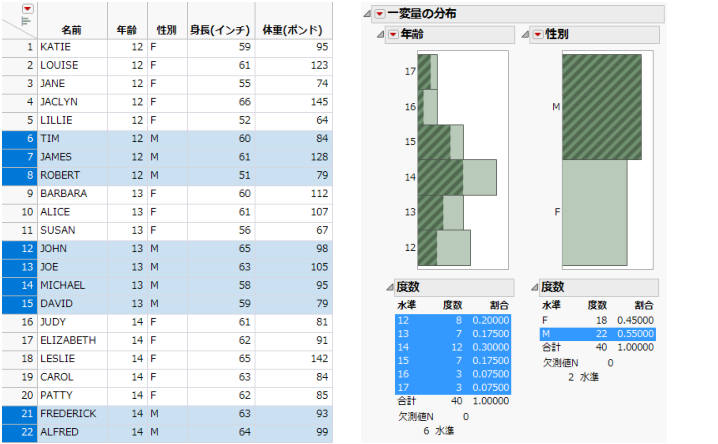This screenshot has width=718, height=444.
Task: Open the 年齢 red triangle menu
Action: (393, 34)
